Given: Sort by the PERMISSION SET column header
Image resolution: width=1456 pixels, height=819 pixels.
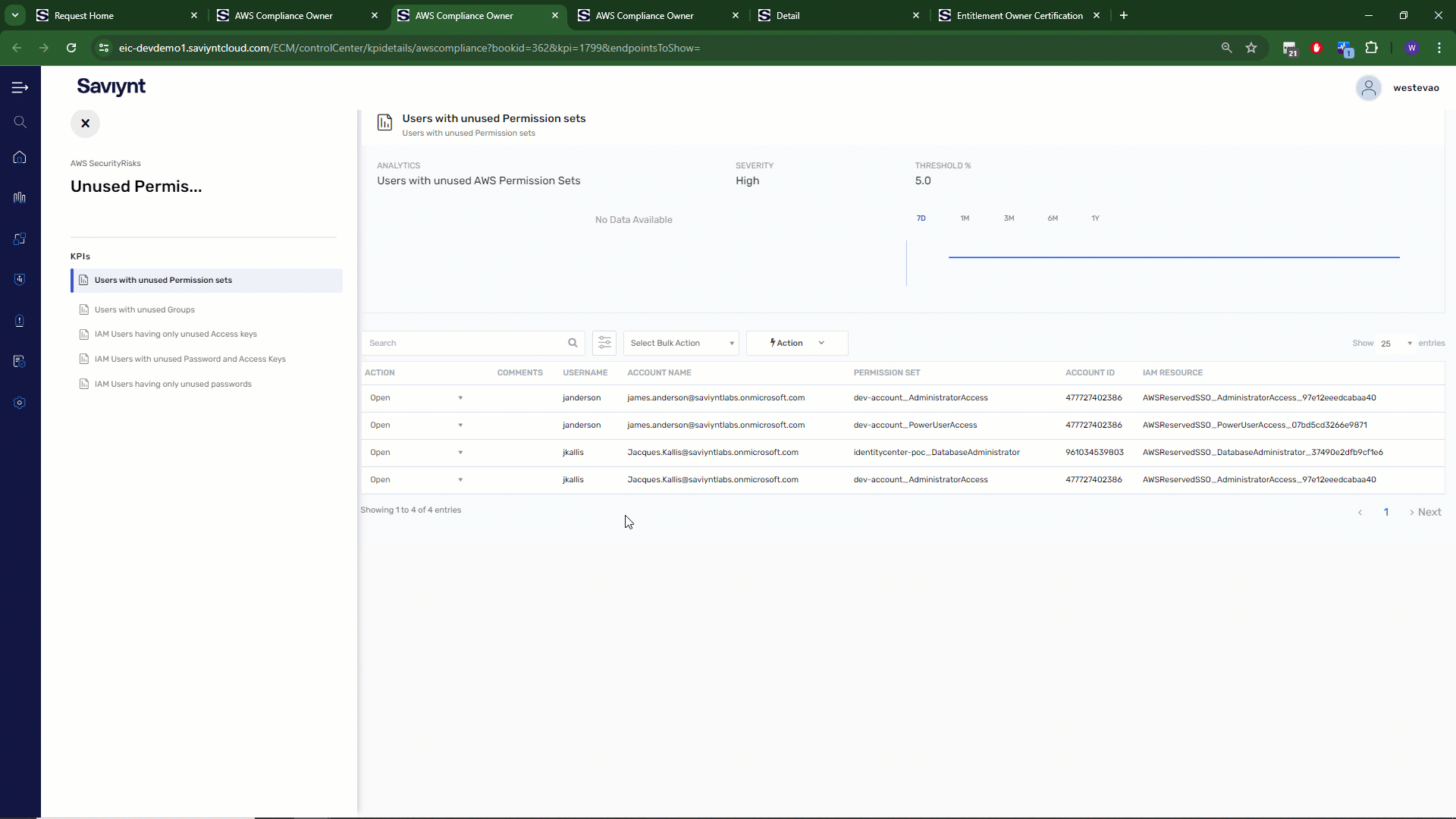Looking at the screenshot, I should (x=886, y=373).
